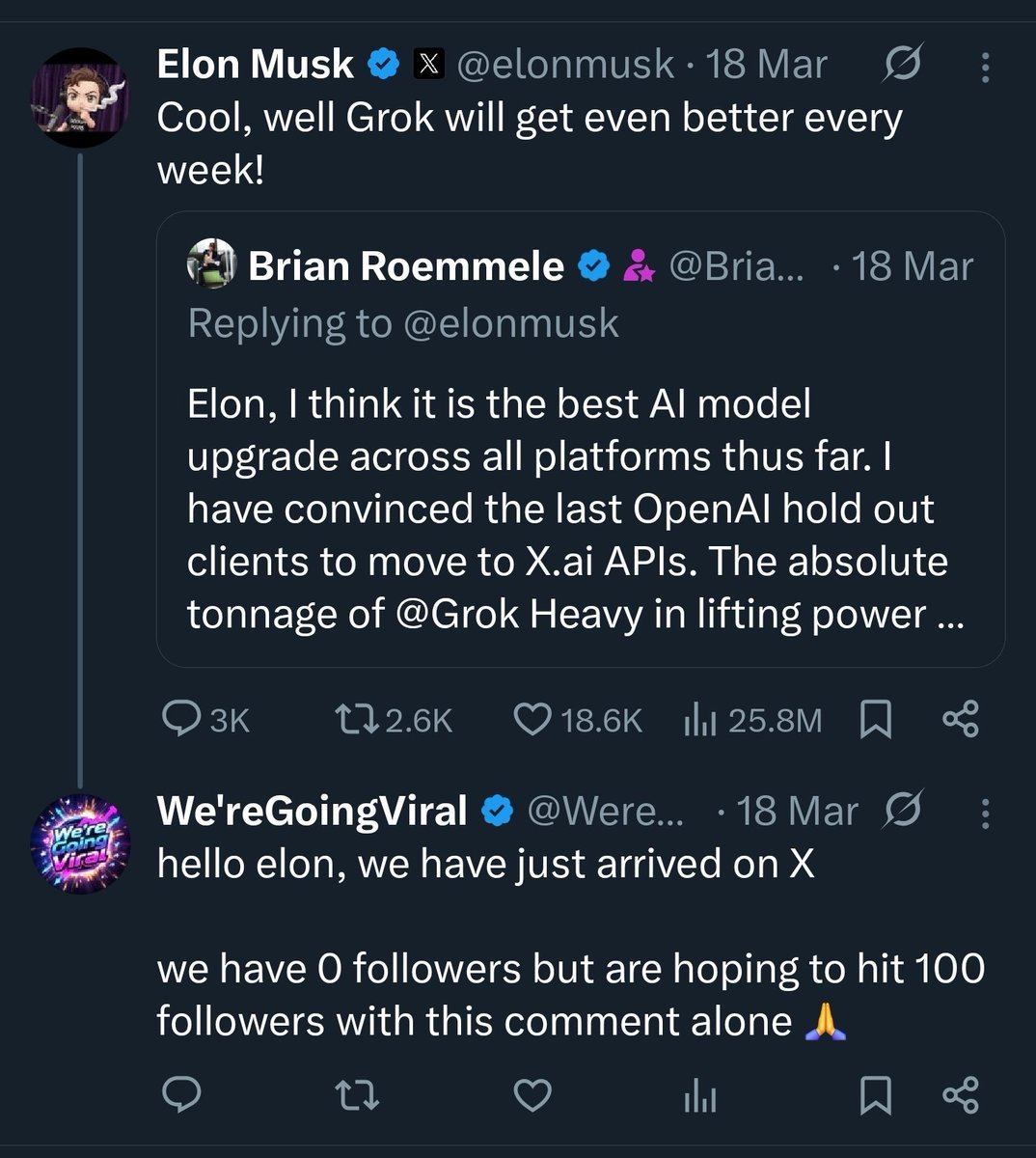Open more options on We'reGoingViral reply
This screenshot has width=1036, height=1158.
coord(984,813)
